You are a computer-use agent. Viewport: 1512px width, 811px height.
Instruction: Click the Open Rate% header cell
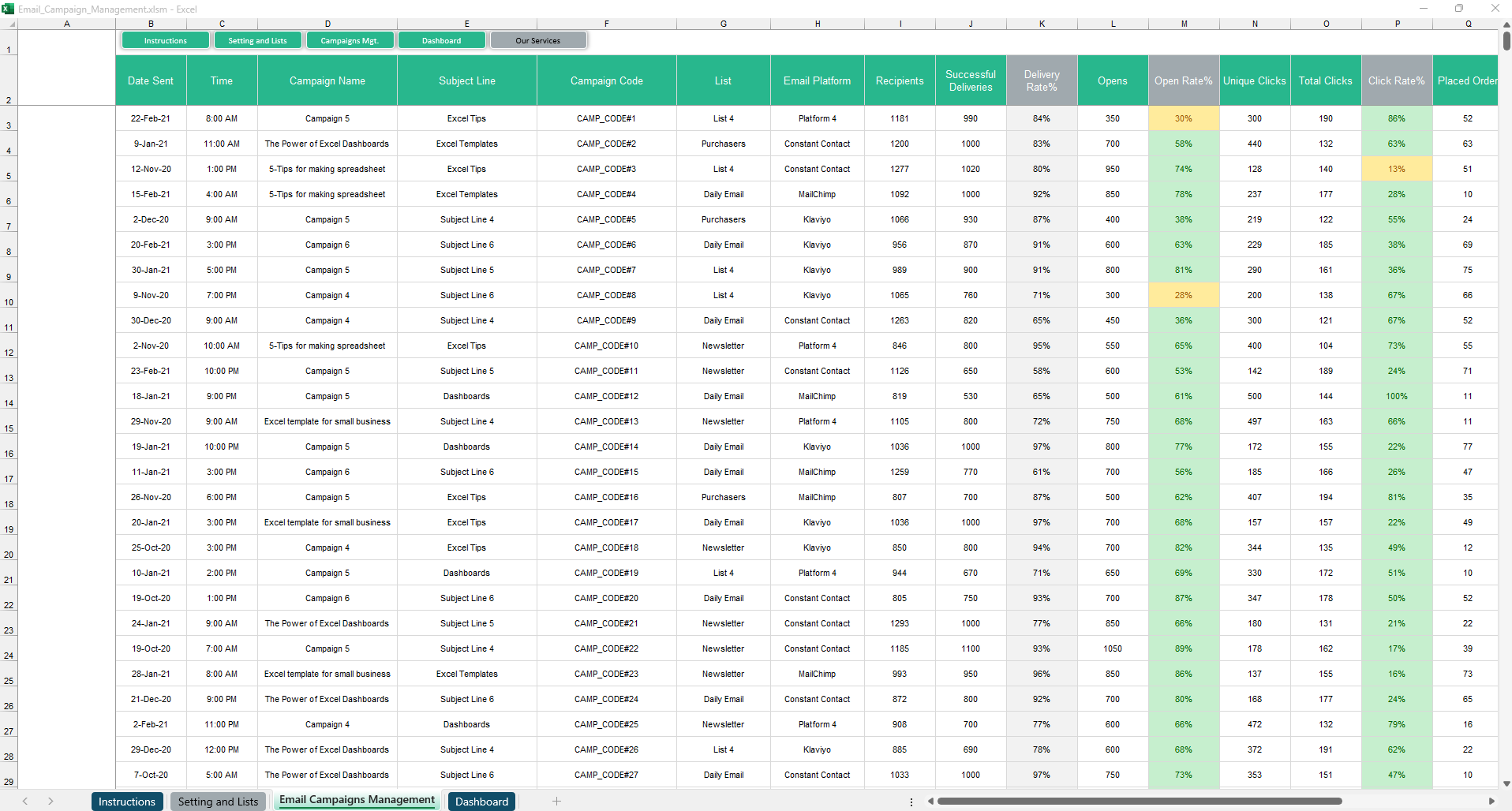[1183, 80]
